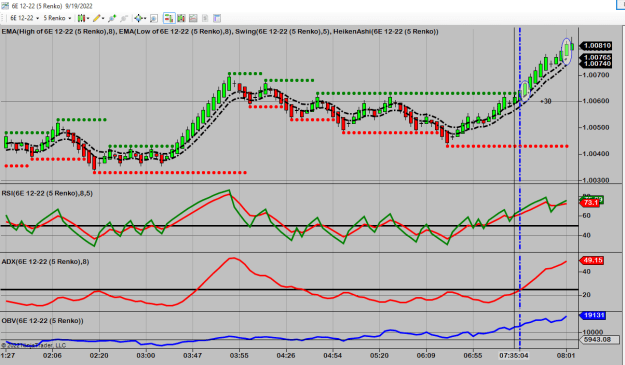Click the 07:35:04 time marker on the axis
Screen dimensions: 625x365
click(x=514, y=355)
